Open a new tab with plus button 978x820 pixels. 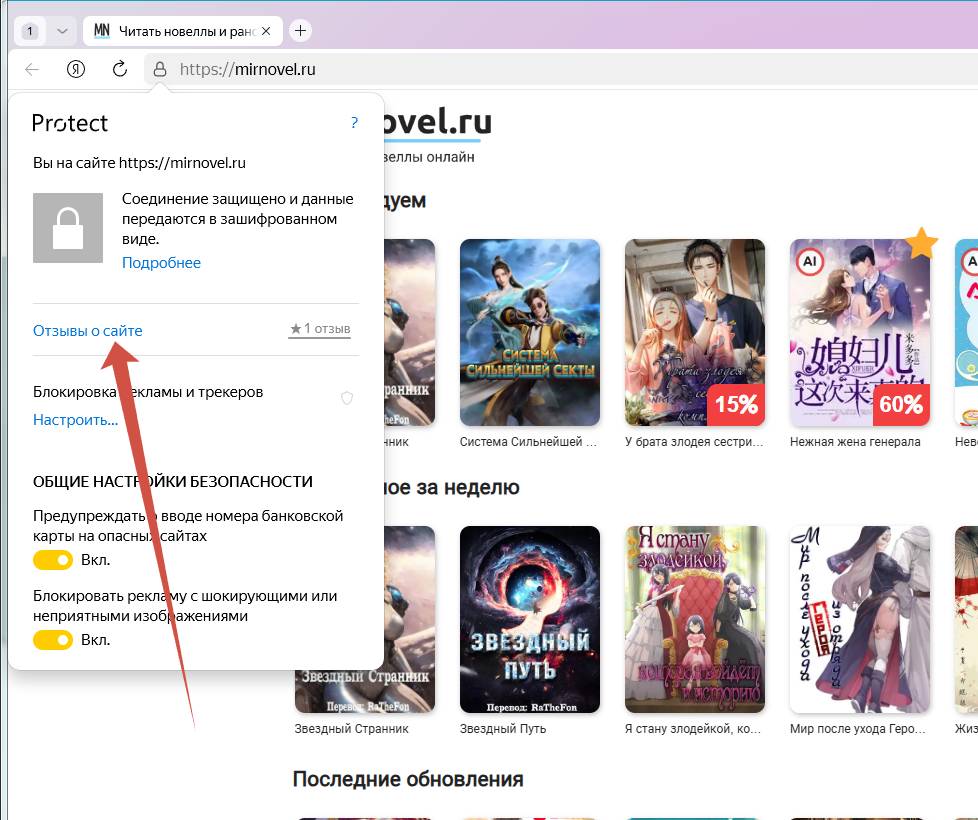click(301, 31)
